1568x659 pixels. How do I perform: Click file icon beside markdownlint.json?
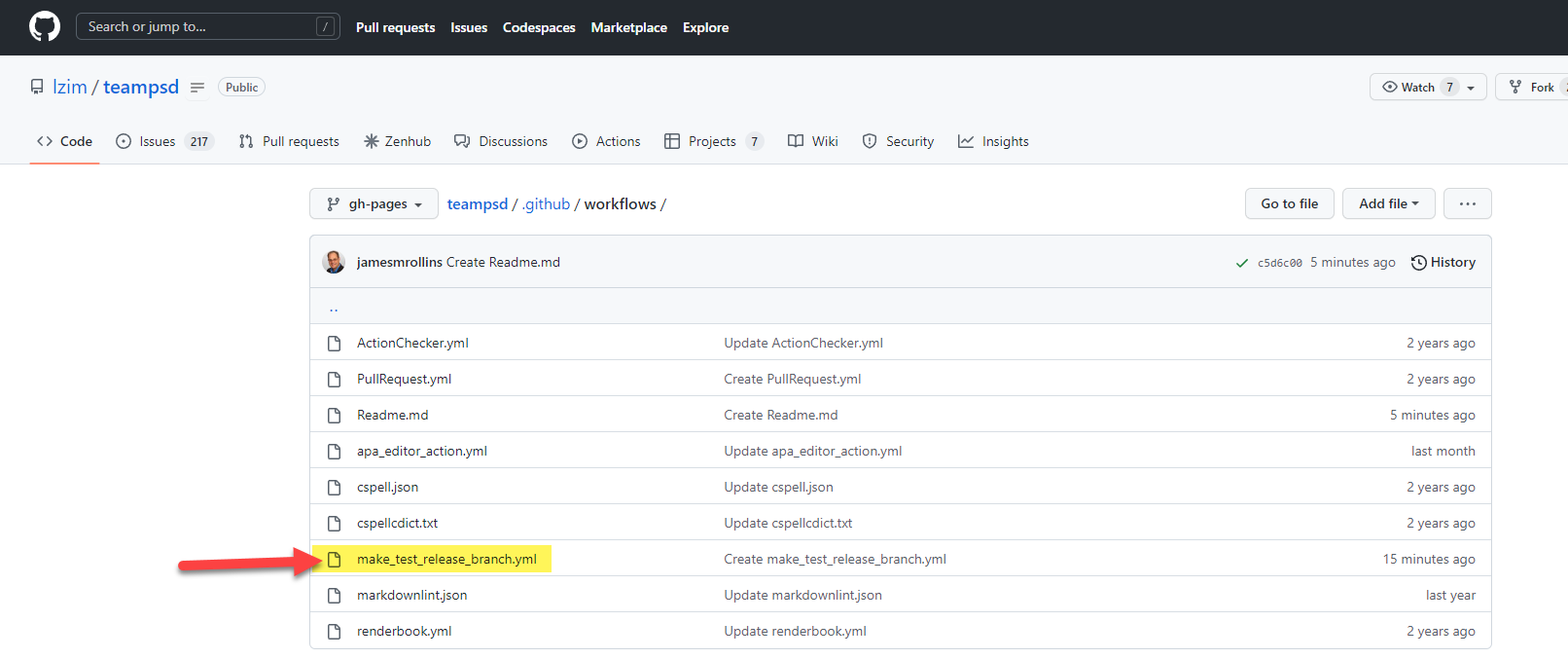[x=334, y=595]
